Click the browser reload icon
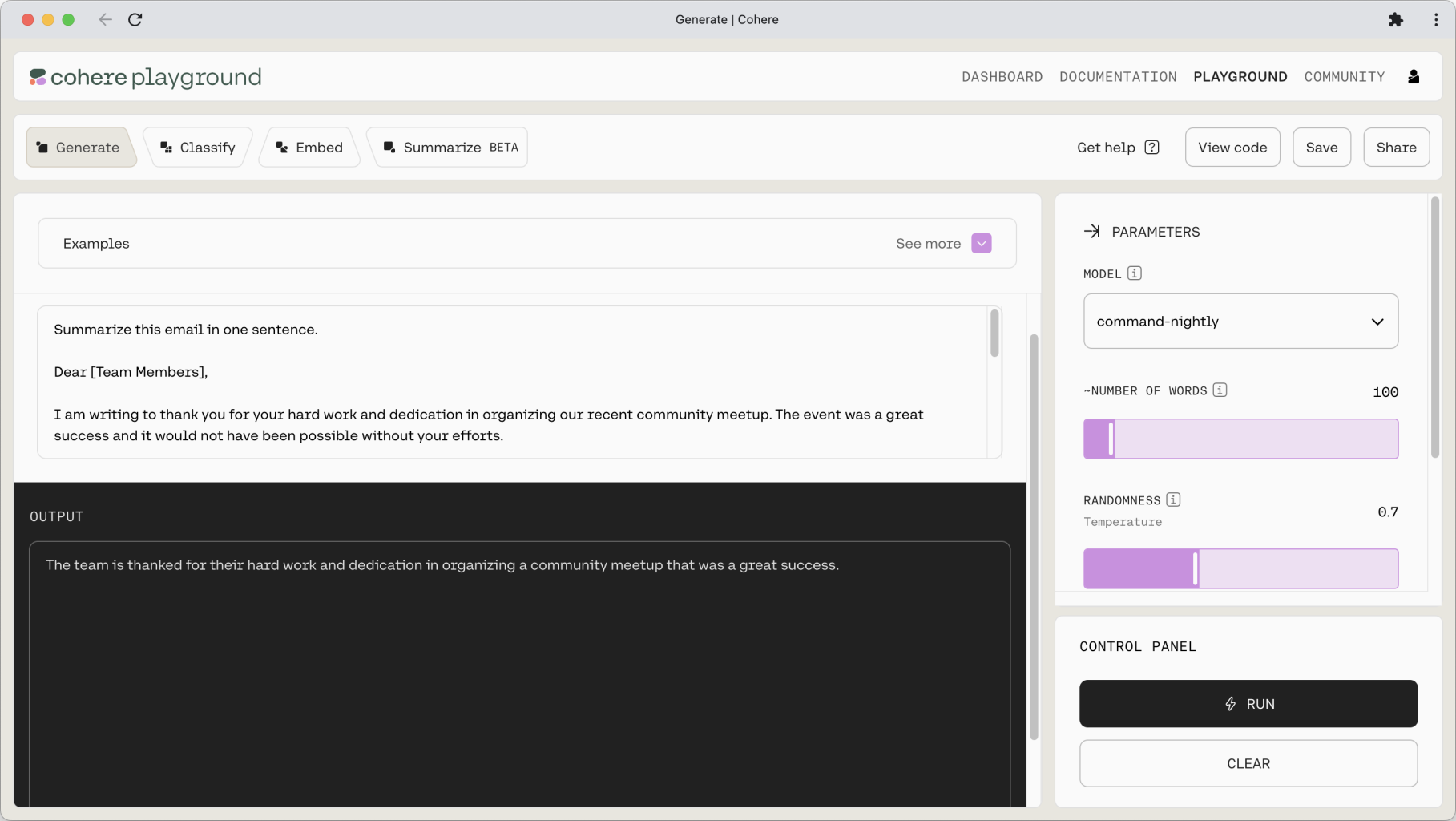Viewport: 1456px width, 821px height. 135,20
